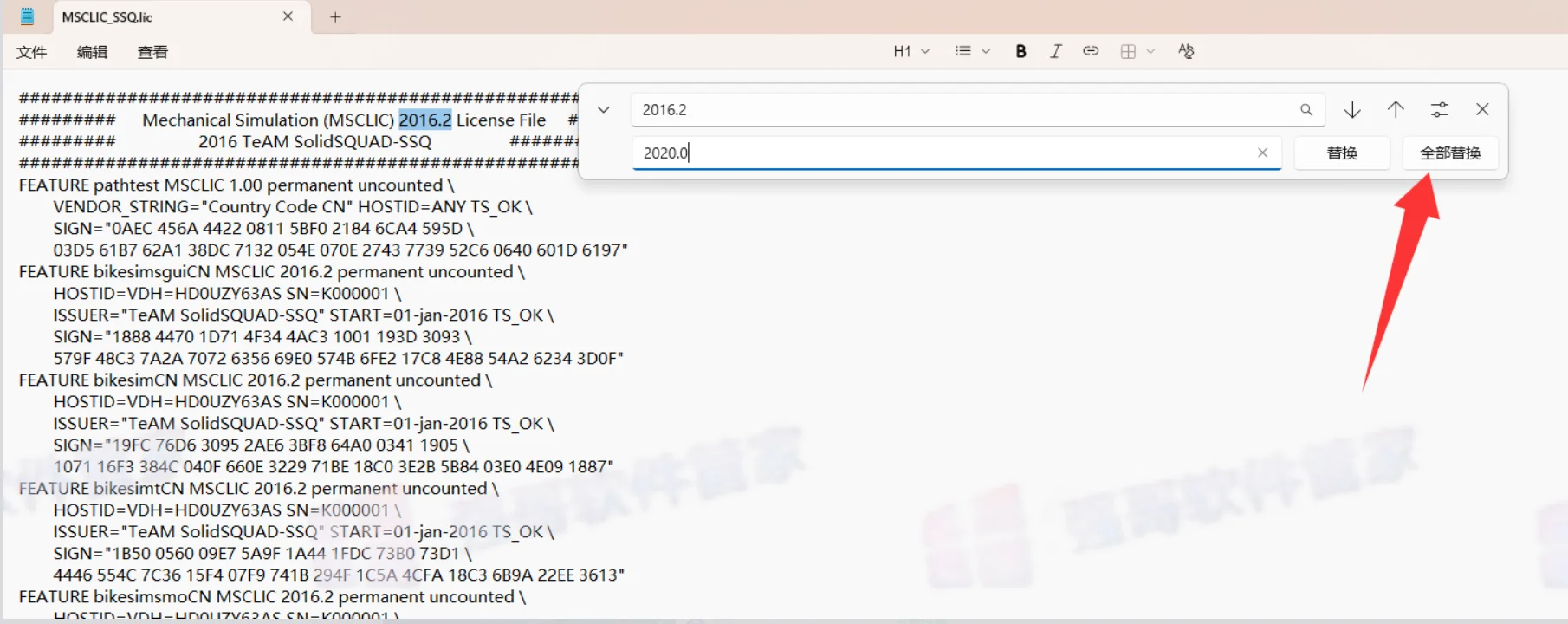Click the 'FEATURE bikesimsmoCN' line
The image size is (1568, 624).
(273, 596)
